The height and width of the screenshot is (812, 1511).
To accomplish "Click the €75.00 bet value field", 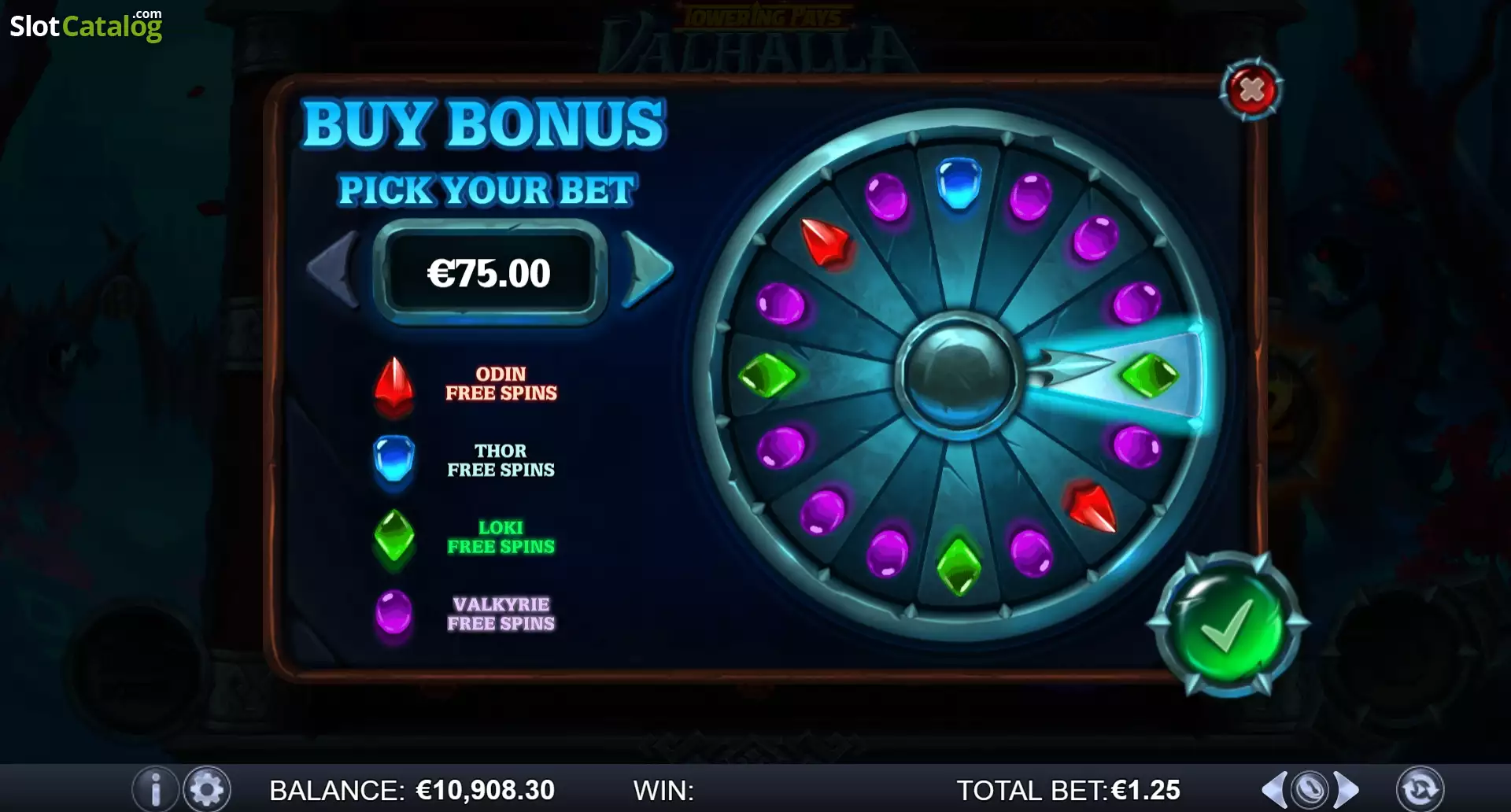I will [x=490, y=273].
